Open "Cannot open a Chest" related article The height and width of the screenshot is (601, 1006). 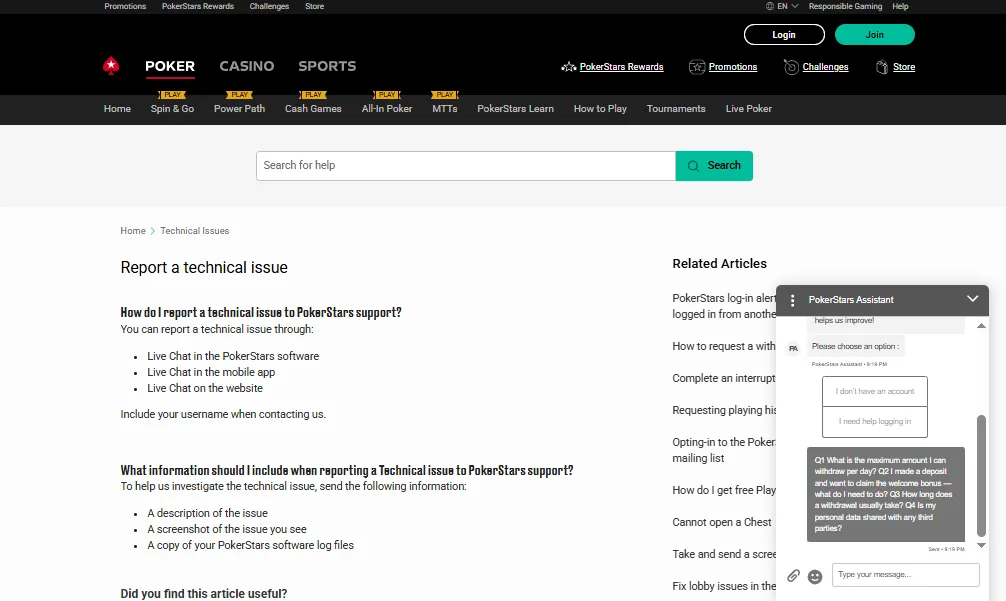[x=722, y=522]
